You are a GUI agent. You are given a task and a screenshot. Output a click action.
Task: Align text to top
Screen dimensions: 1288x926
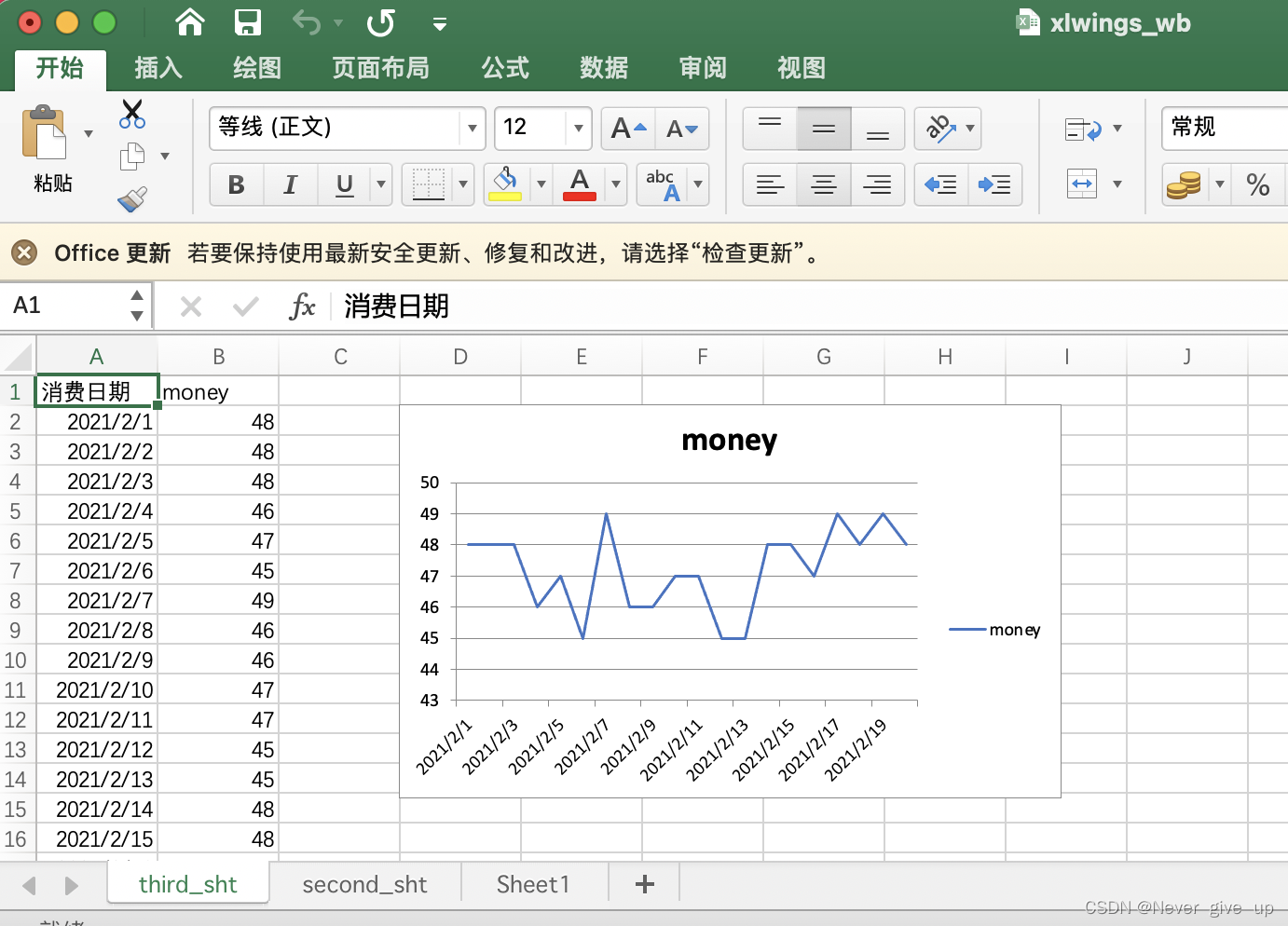(770, 129)
